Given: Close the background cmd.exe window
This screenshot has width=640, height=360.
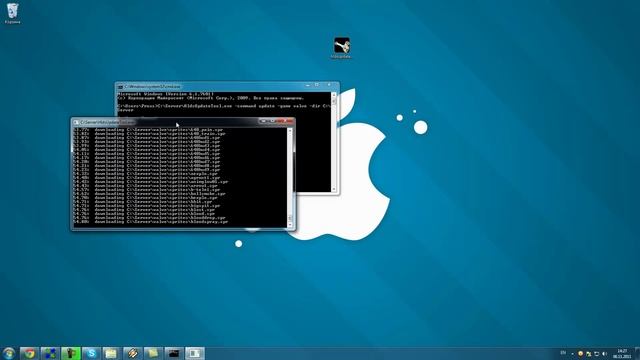Looking at the screenshot, I should pyautogui.click(x=329, y=85).
